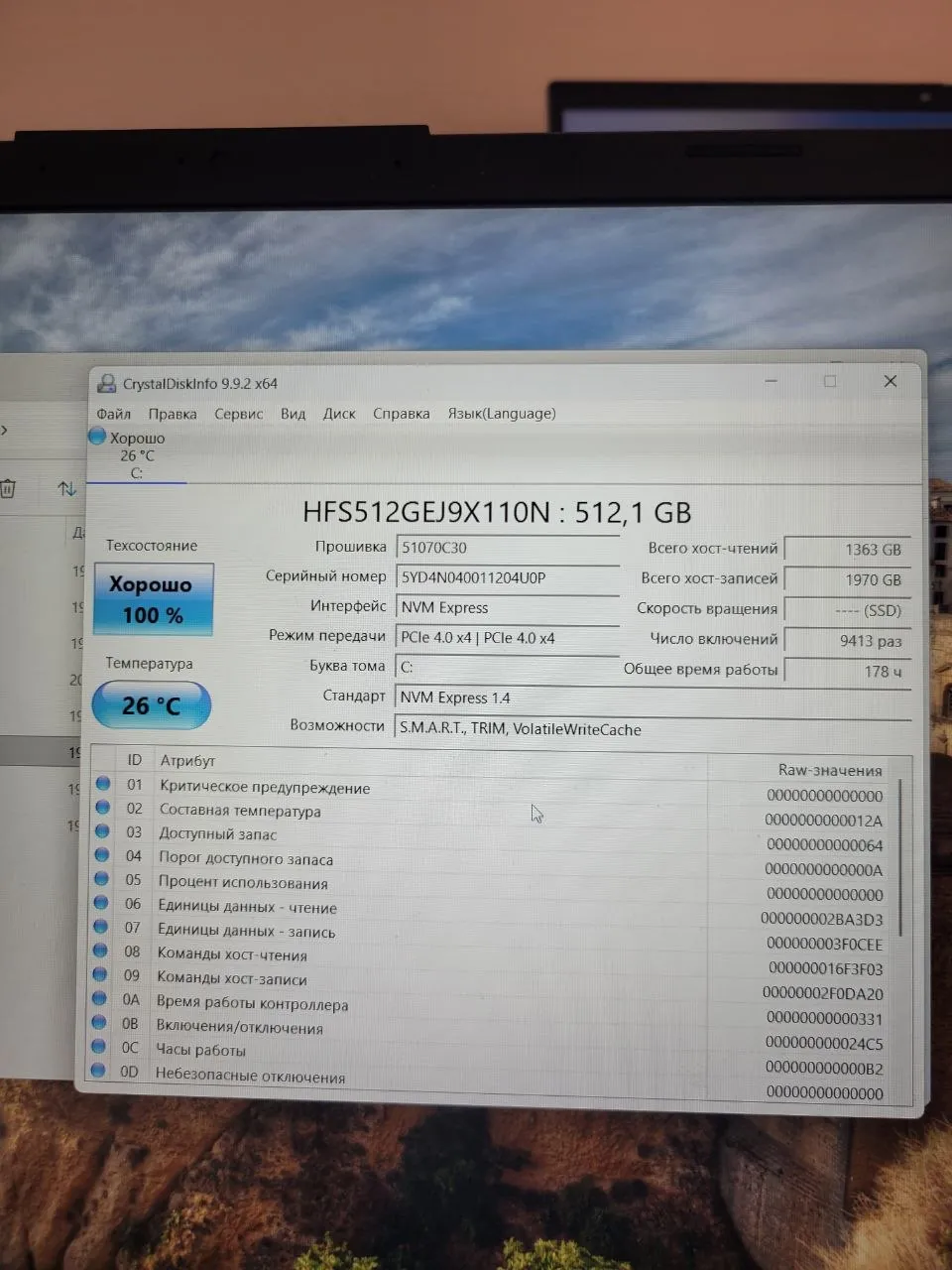The image size is (952, 1270).
Task: Click the Прошивка field 51070C30
Action: click(508, 548)
